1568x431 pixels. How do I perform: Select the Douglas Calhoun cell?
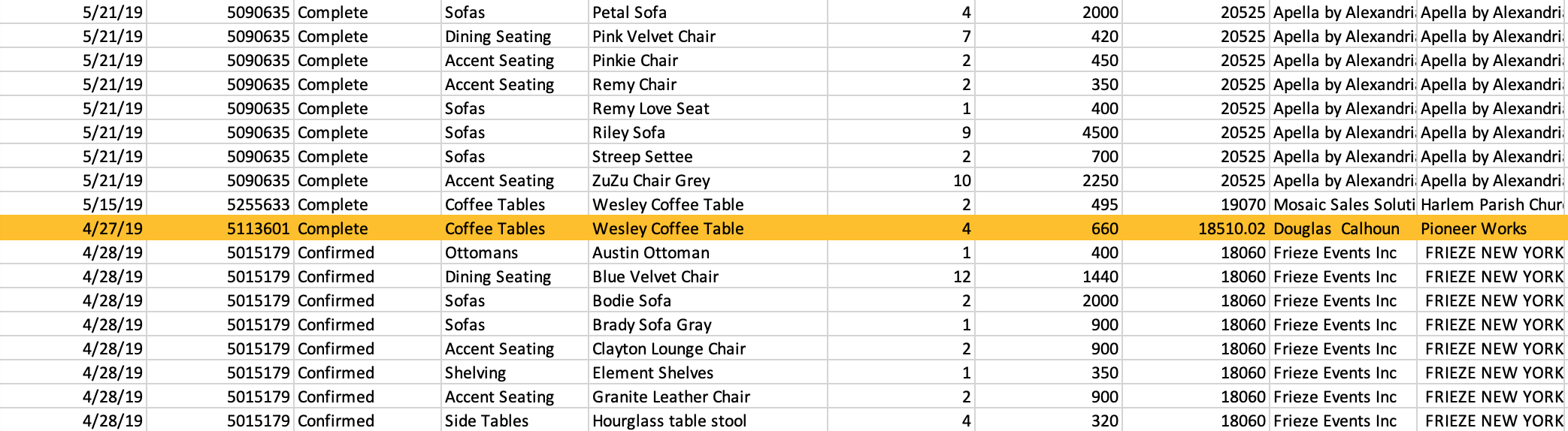(1336, 228)
